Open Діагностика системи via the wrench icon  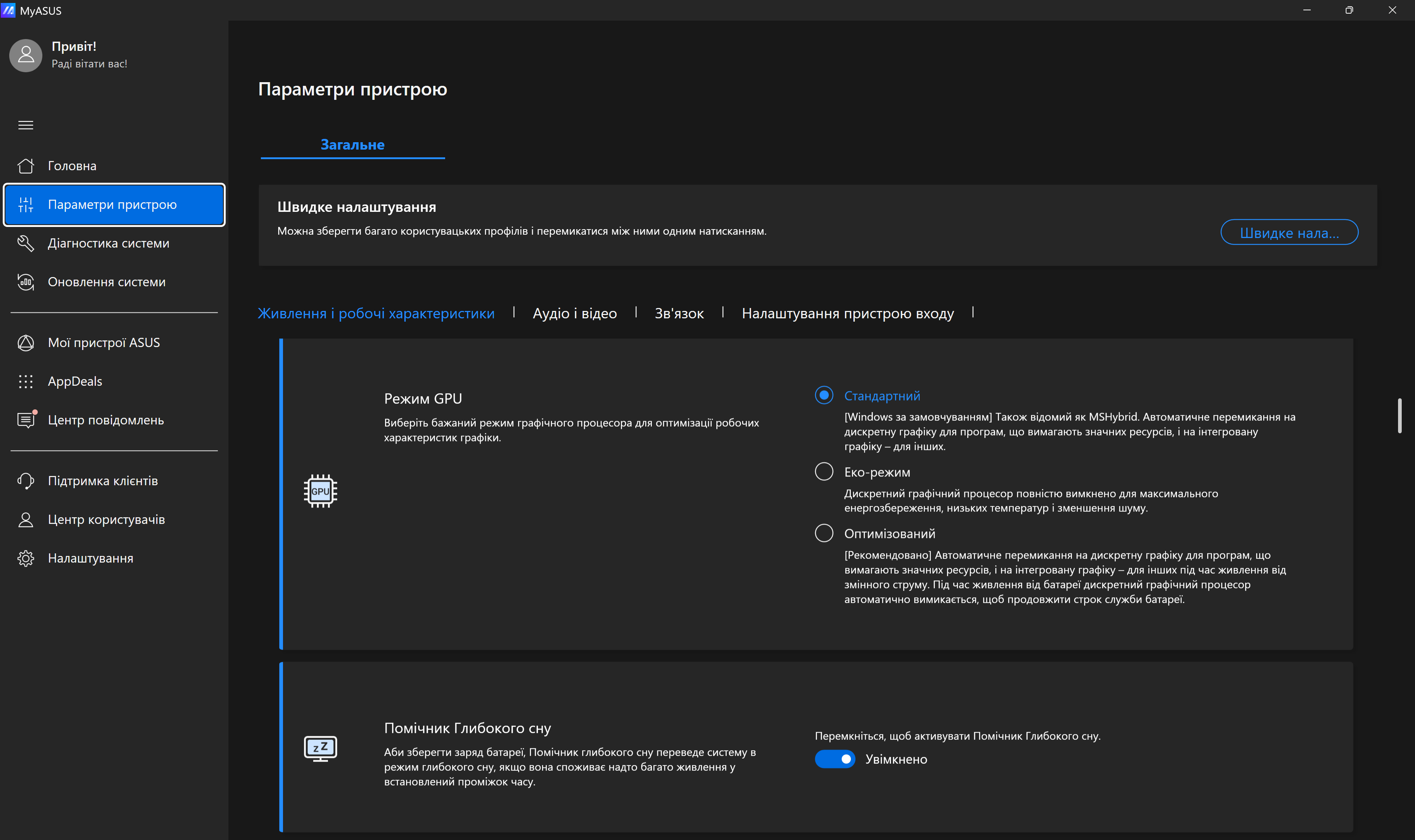[x=25, y=244]
